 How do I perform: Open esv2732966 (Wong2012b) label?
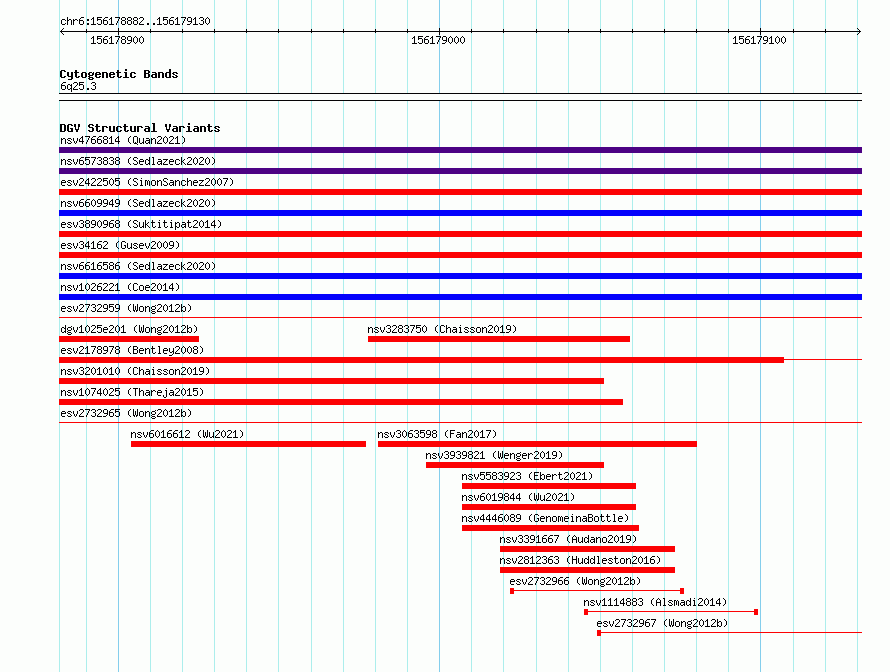575,581
